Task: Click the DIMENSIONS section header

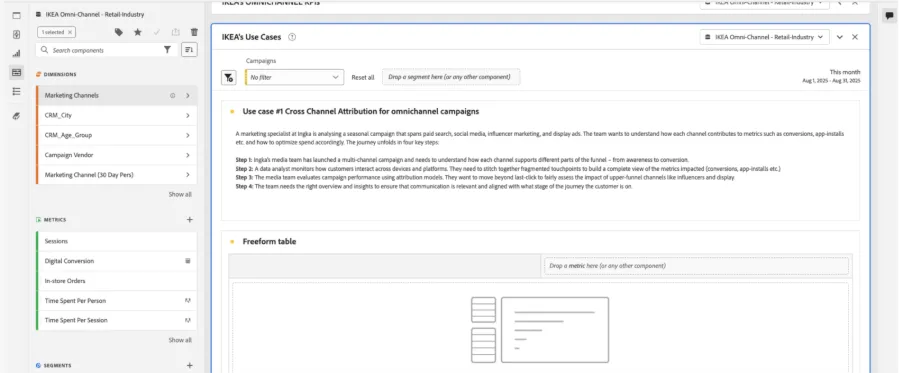Action: point(60,74)
